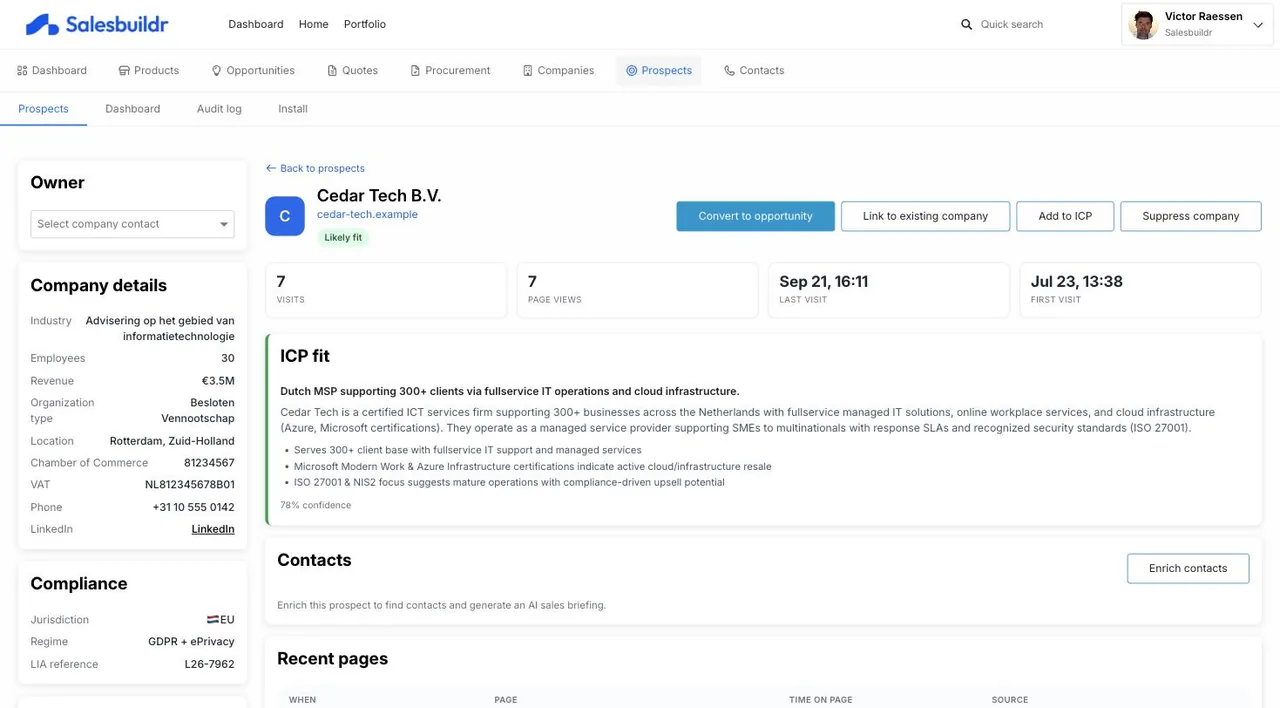
Task: Click the Likely fit badge
Action: pos(343,238)
